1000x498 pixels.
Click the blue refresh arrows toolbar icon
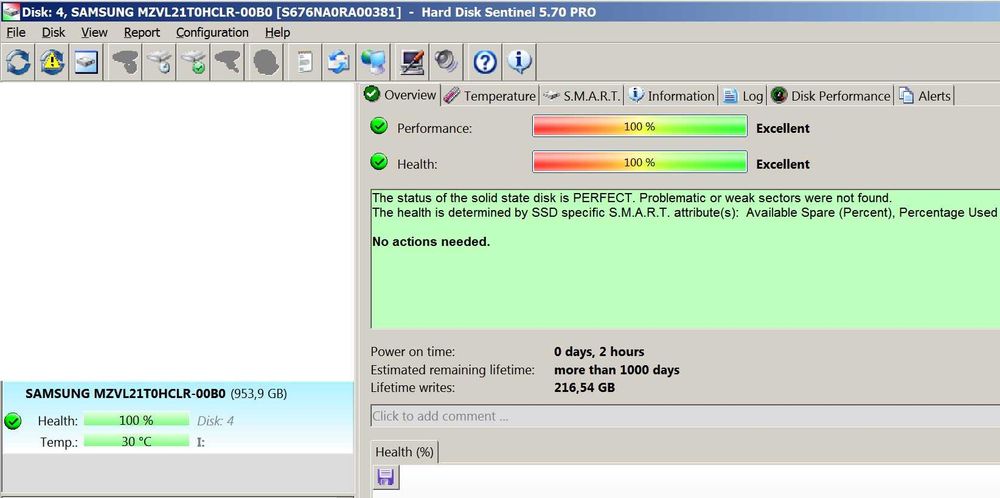click(17, 62)
